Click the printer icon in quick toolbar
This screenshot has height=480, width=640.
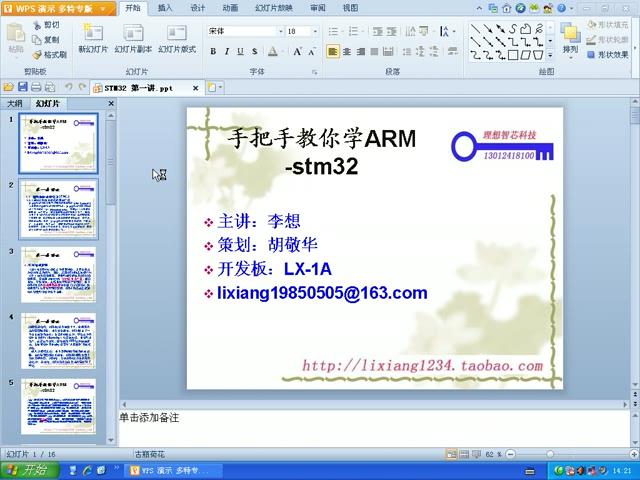[36, 87]
